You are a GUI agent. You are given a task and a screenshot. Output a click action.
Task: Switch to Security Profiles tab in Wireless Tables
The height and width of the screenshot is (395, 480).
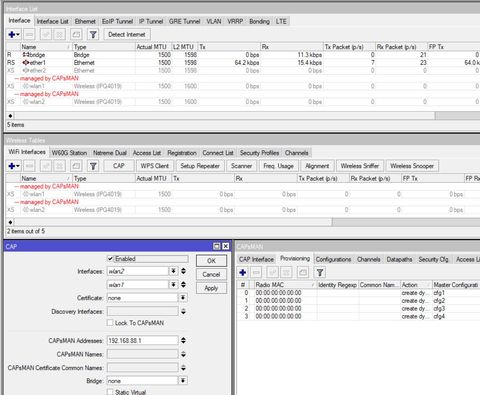tap(259, 153)
